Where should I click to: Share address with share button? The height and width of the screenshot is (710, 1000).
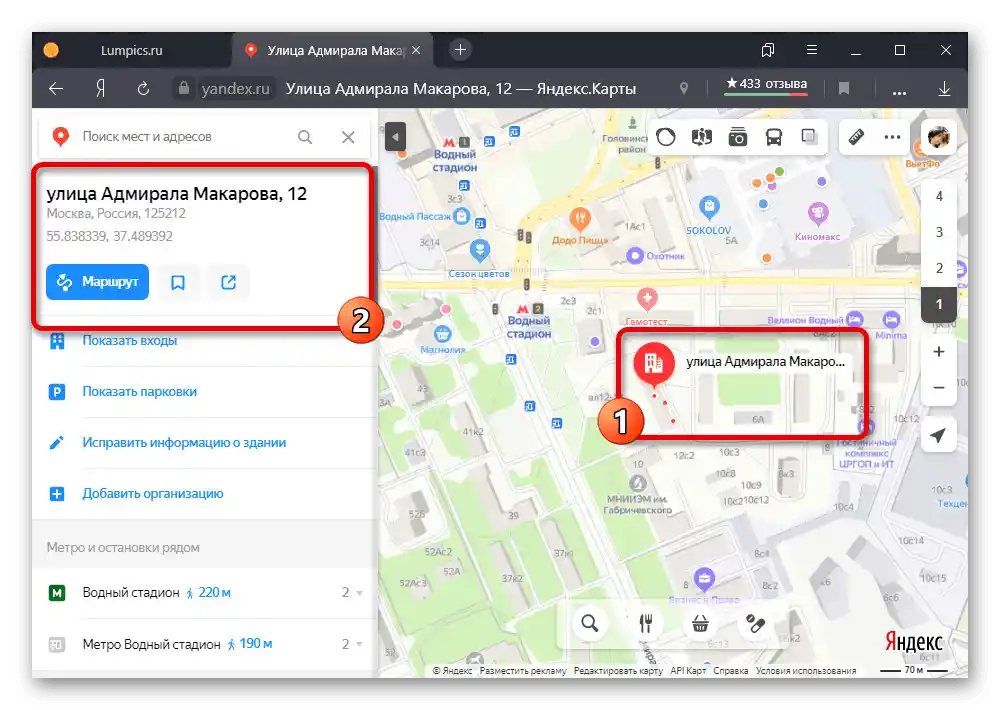coord(228,282)
